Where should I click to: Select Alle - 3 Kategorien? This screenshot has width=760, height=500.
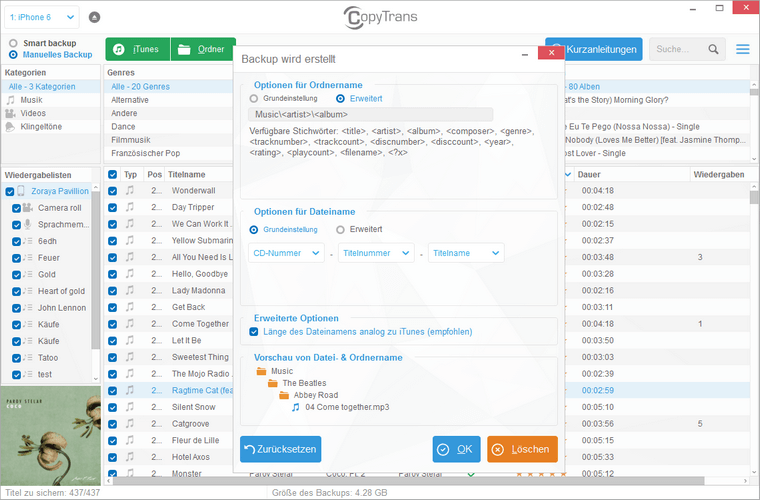pos(51,87)
